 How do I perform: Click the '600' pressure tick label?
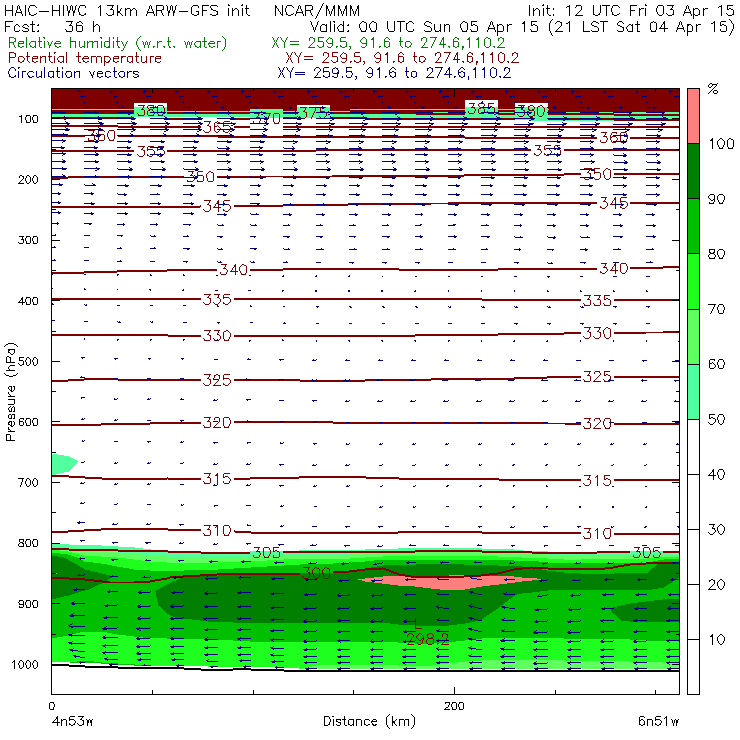tap(28, 422)
